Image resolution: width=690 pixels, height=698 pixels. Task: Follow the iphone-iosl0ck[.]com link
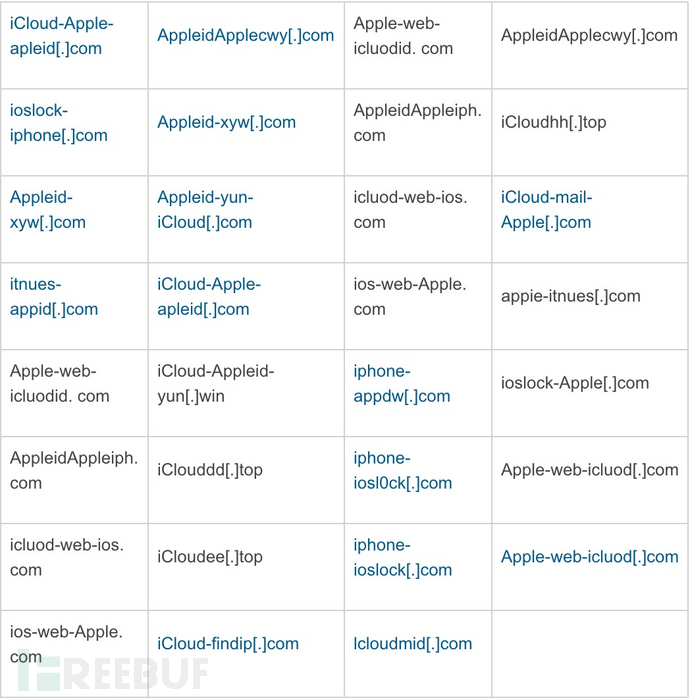click(x=403, y=470)
